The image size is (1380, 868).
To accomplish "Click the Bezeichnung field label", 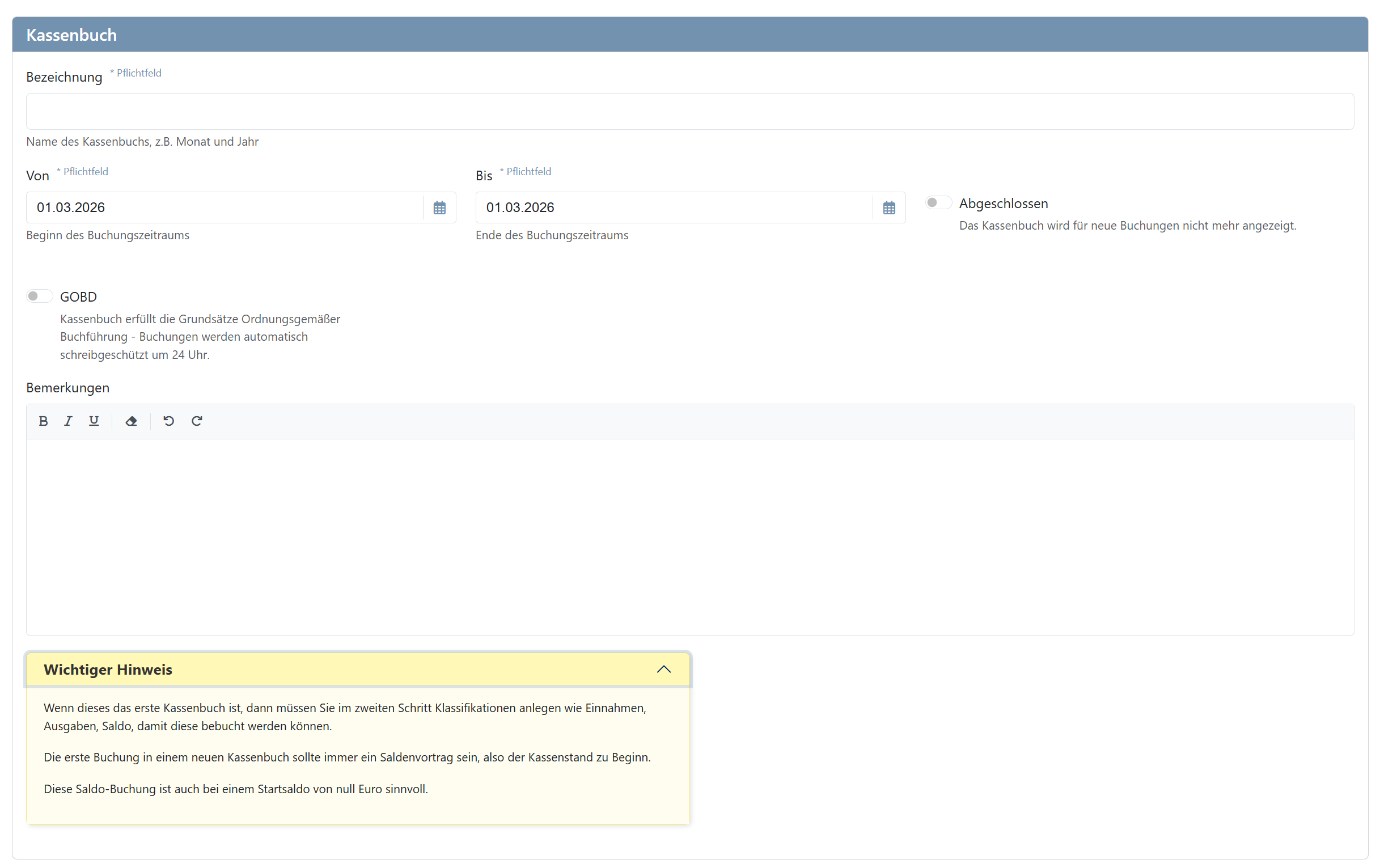I will pyautogui.click(x=64, y=77).
